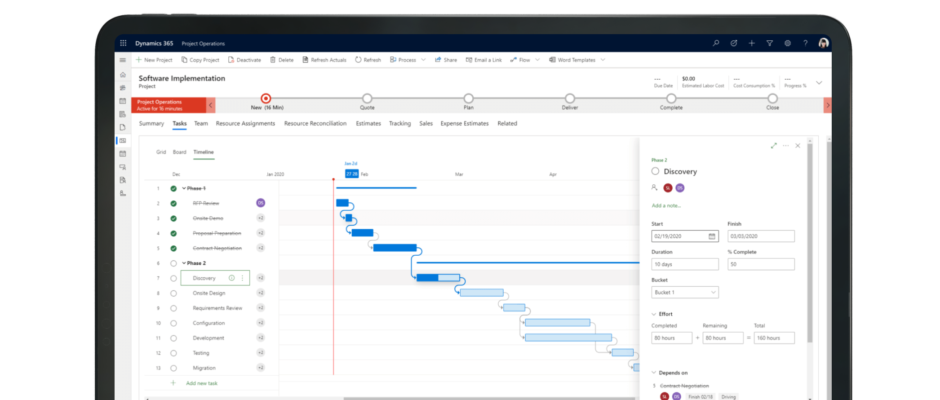Open the Word Templates dropdown arrow
This screenshot has height=400, width=940.
[x=602, y=60]
